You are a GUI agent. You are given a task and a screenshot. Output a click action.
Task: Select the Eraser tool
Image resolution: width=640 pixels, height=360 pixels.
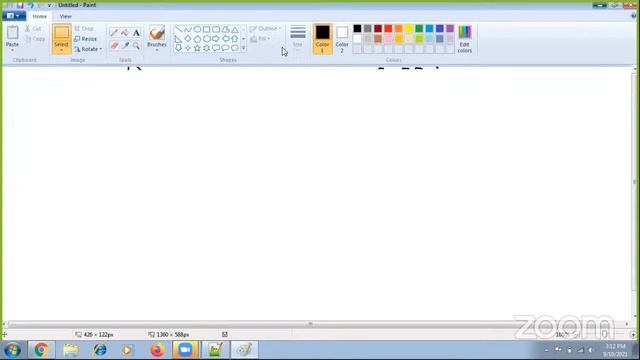click(114, 45)
